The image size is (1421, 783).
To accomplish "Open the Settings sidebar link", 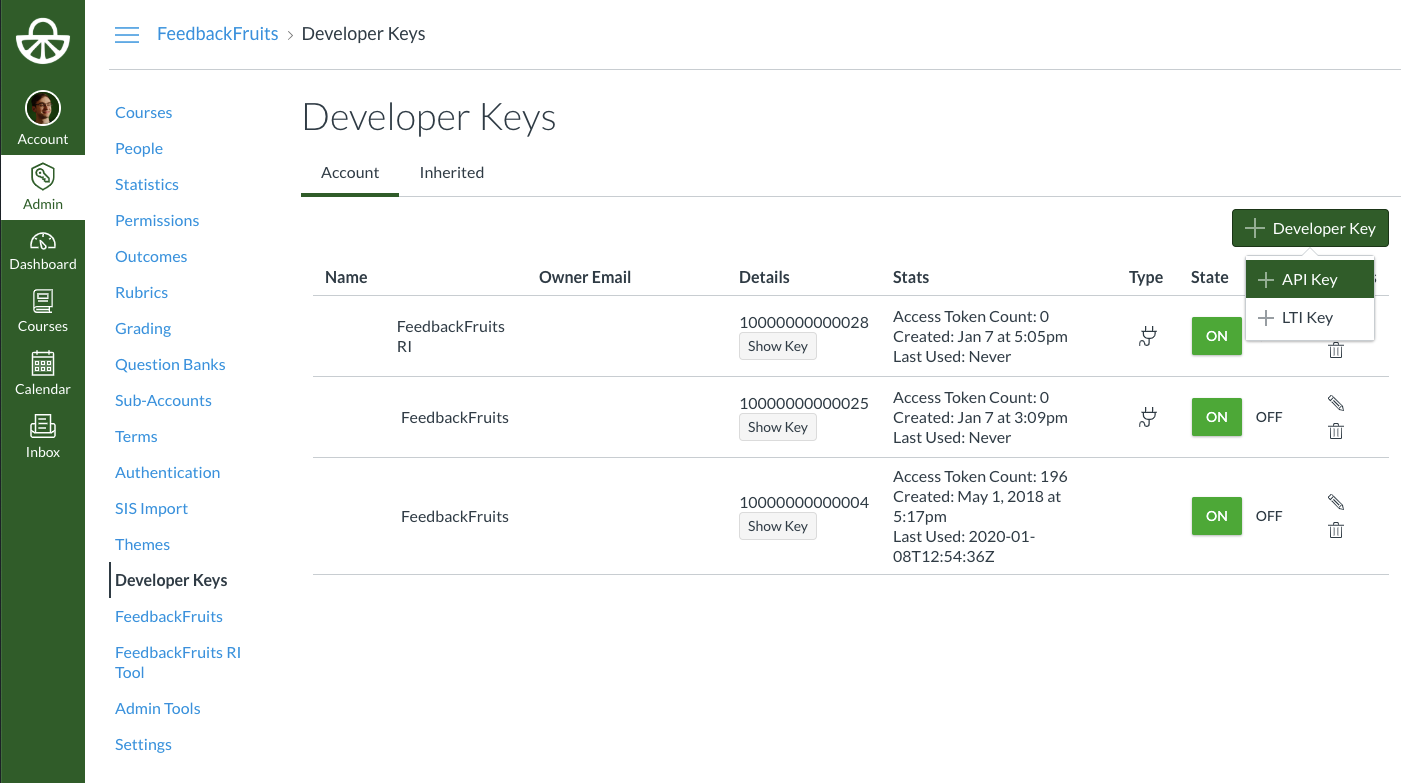I will pos(144,744).
